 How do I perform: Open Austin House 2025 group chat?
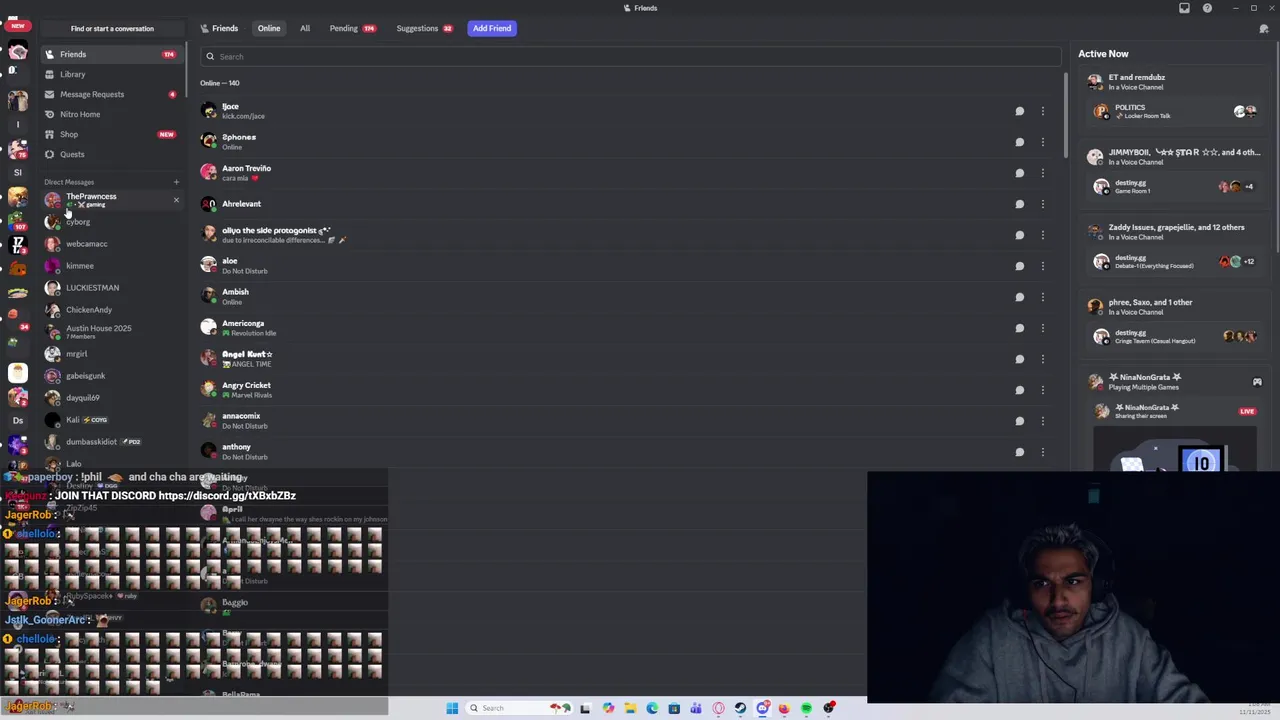pos(110,332)
